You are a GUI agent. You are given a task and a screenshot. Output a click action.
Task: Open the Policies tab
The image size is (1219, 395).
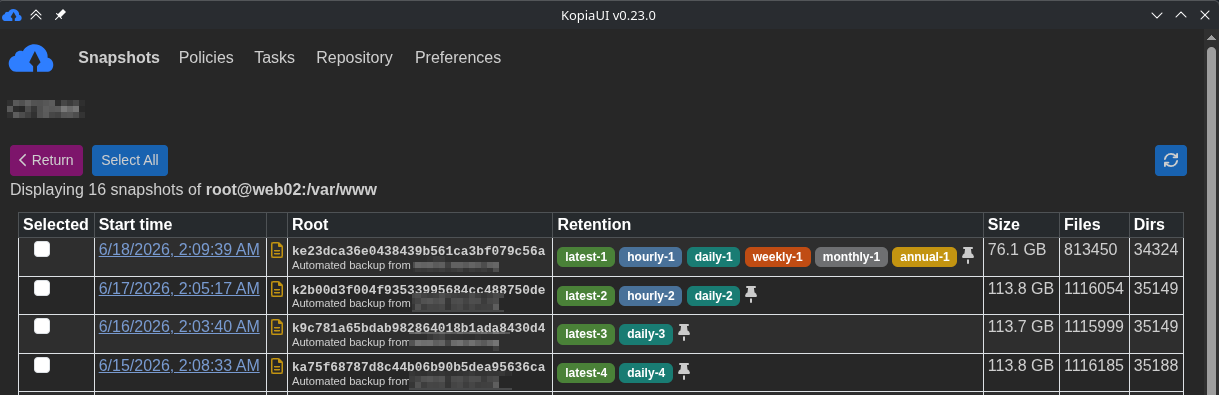[206, 58]
